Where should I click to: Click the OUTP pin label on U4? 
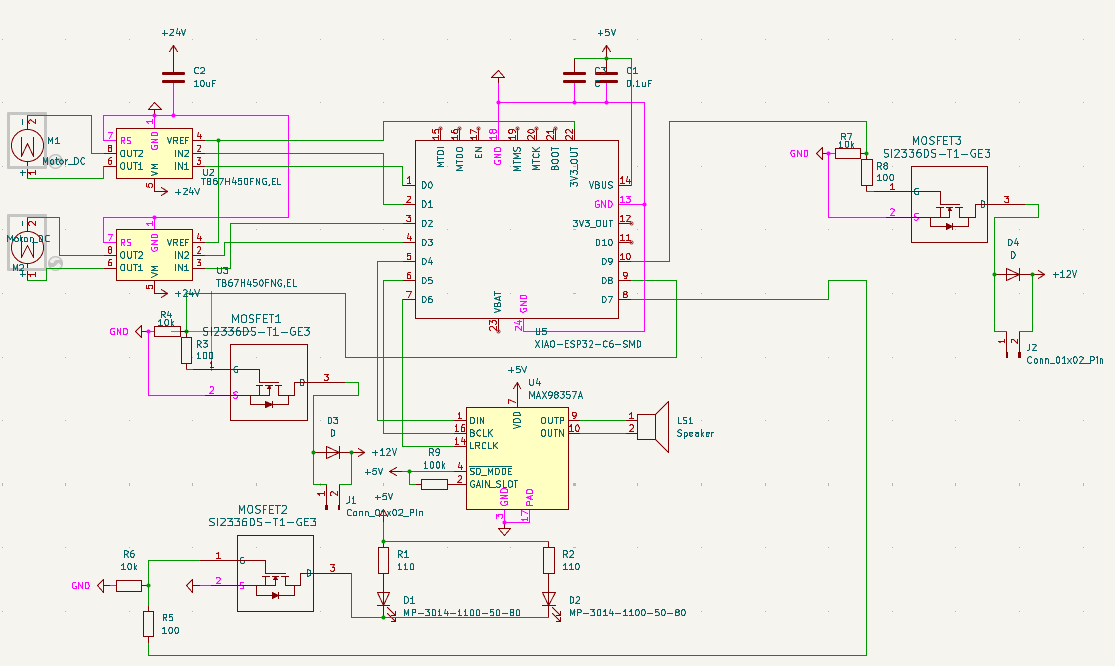click(x=553, y=420)
